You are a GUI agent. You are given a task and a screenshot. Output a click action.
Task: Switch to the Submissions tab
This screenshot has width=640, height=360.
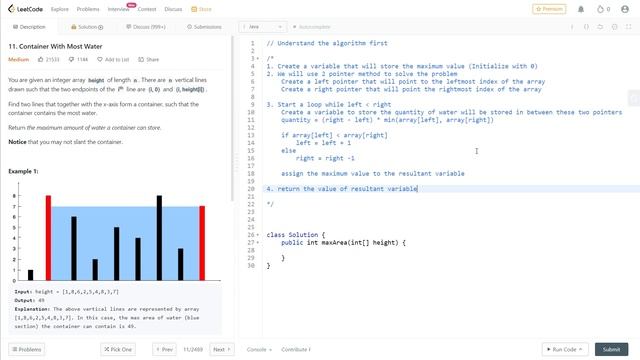tap(204, 27)
